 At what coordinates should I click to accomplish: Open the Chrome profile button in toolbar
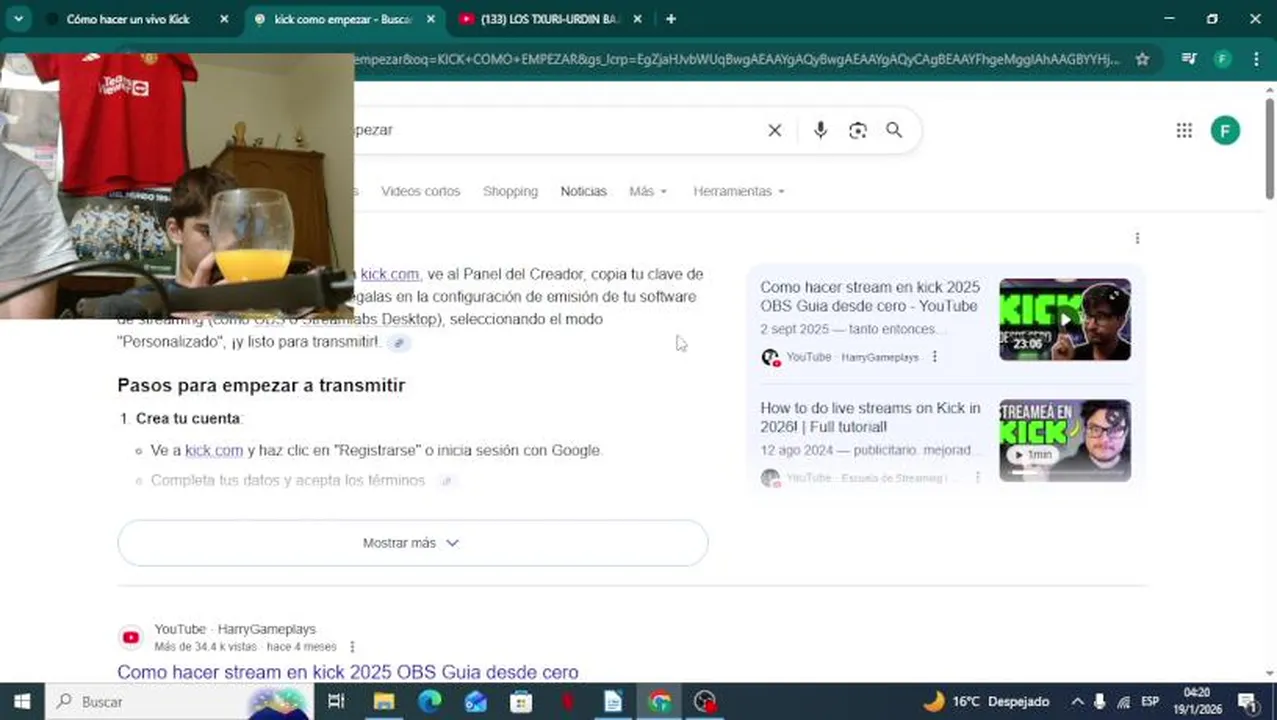1222,59
